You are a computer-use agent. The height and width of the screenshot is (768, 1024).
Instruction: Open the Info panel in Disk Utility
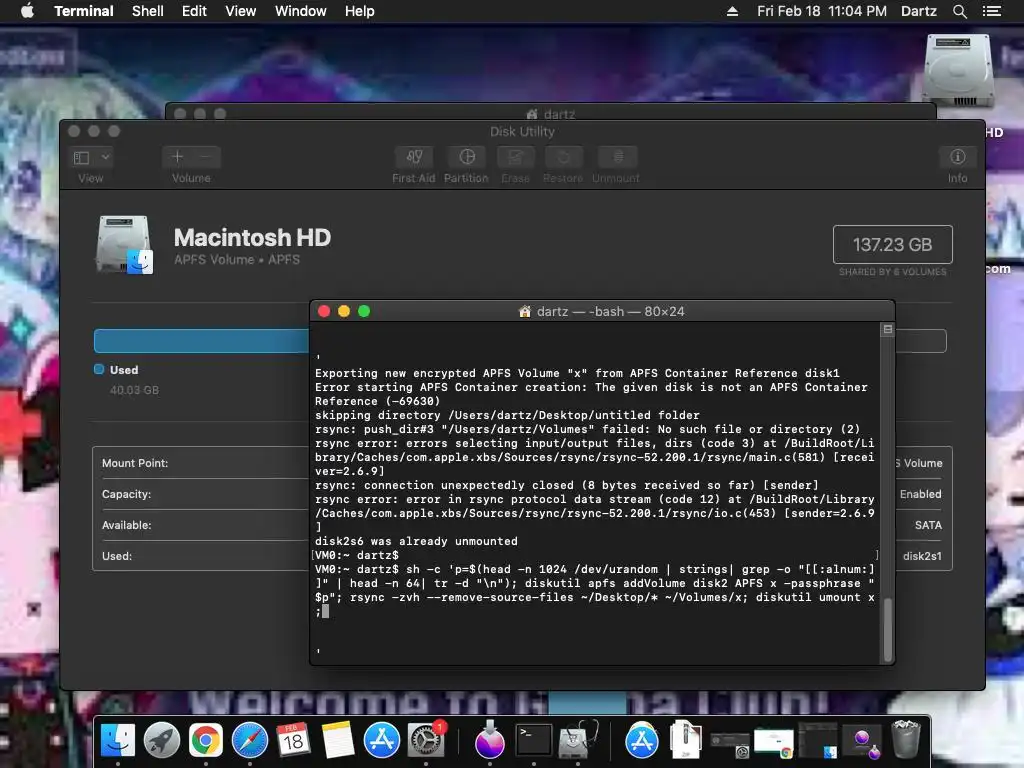[x=957, y=157]
